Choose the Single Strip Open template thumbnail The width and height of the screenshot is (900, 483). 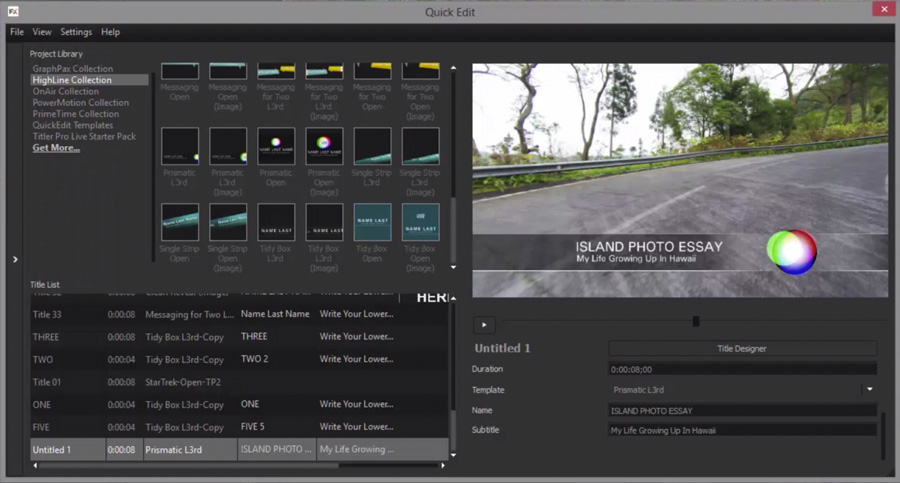180,222
